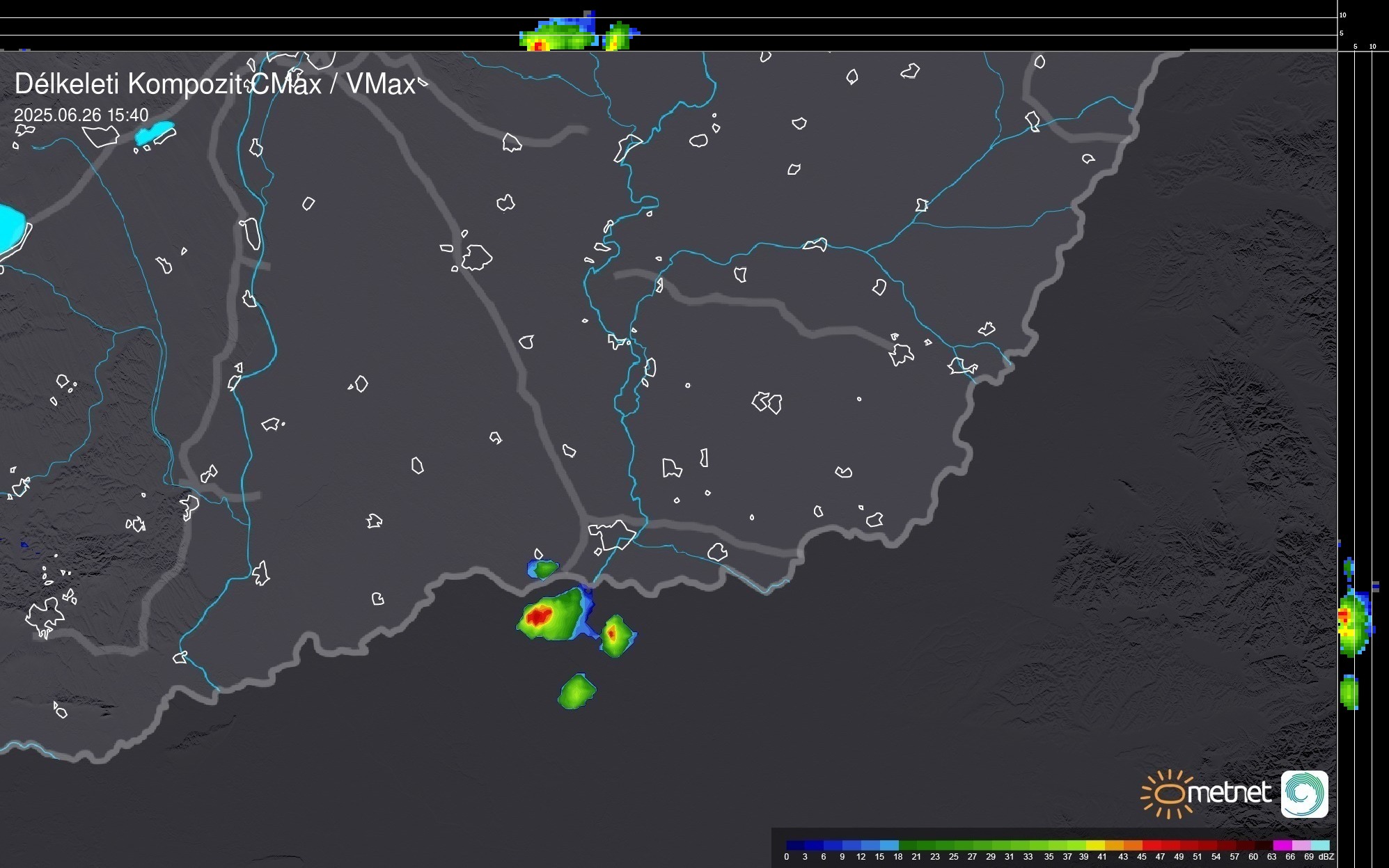Click the magenta 63 dBZ legend swatch
This screenshot has height=868, width=1389.
pyautogui.click(x=1282, y=845)
